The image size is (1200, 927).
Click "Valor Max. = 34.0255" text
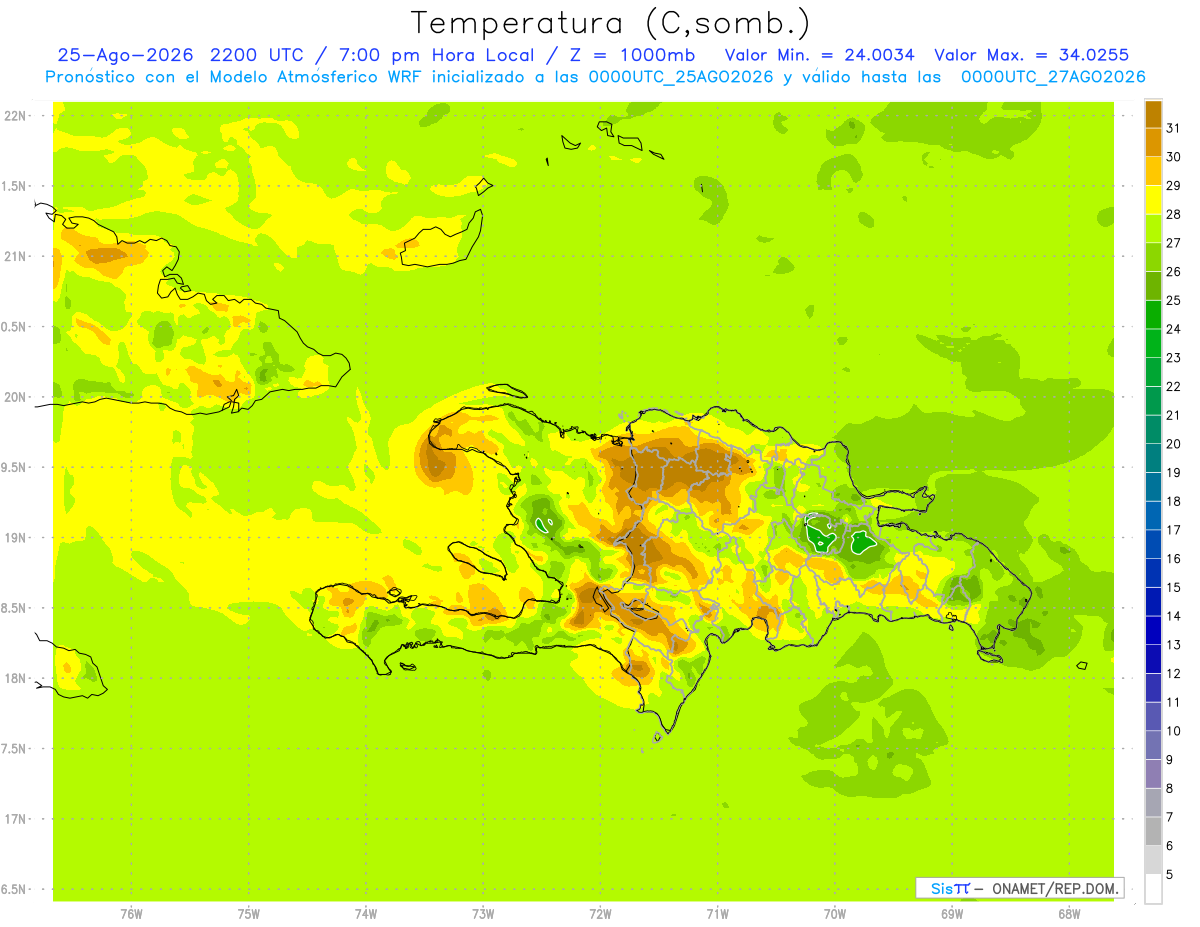1032,55
